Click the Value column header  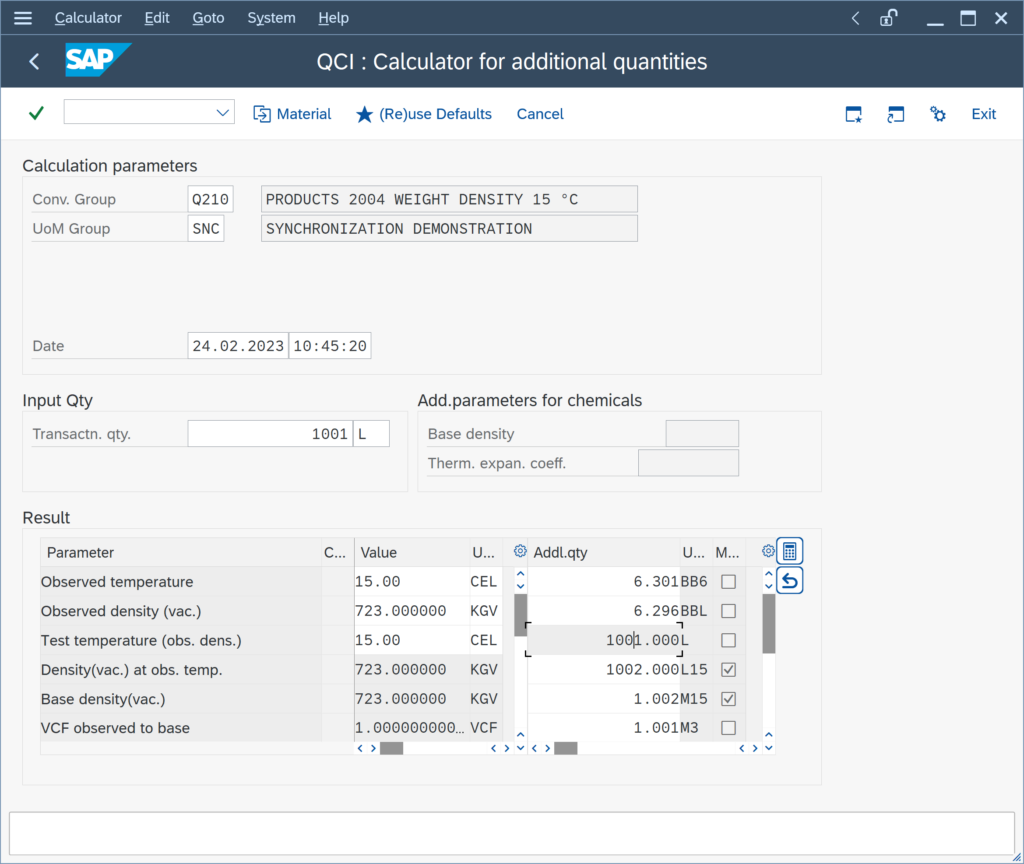(411, 552)
